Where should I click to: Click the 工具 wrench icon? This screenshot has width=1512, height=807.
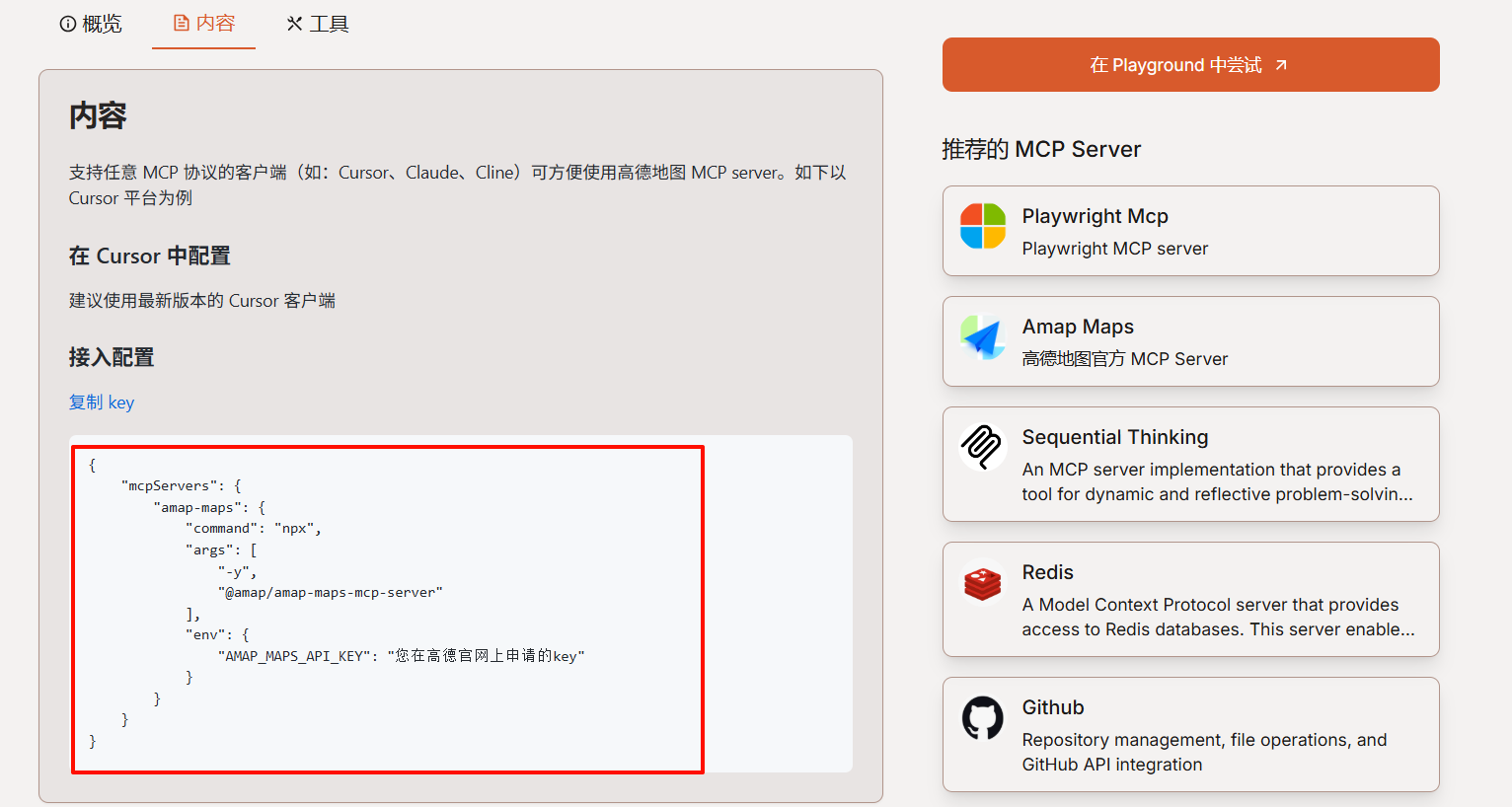tap(294, 24)
